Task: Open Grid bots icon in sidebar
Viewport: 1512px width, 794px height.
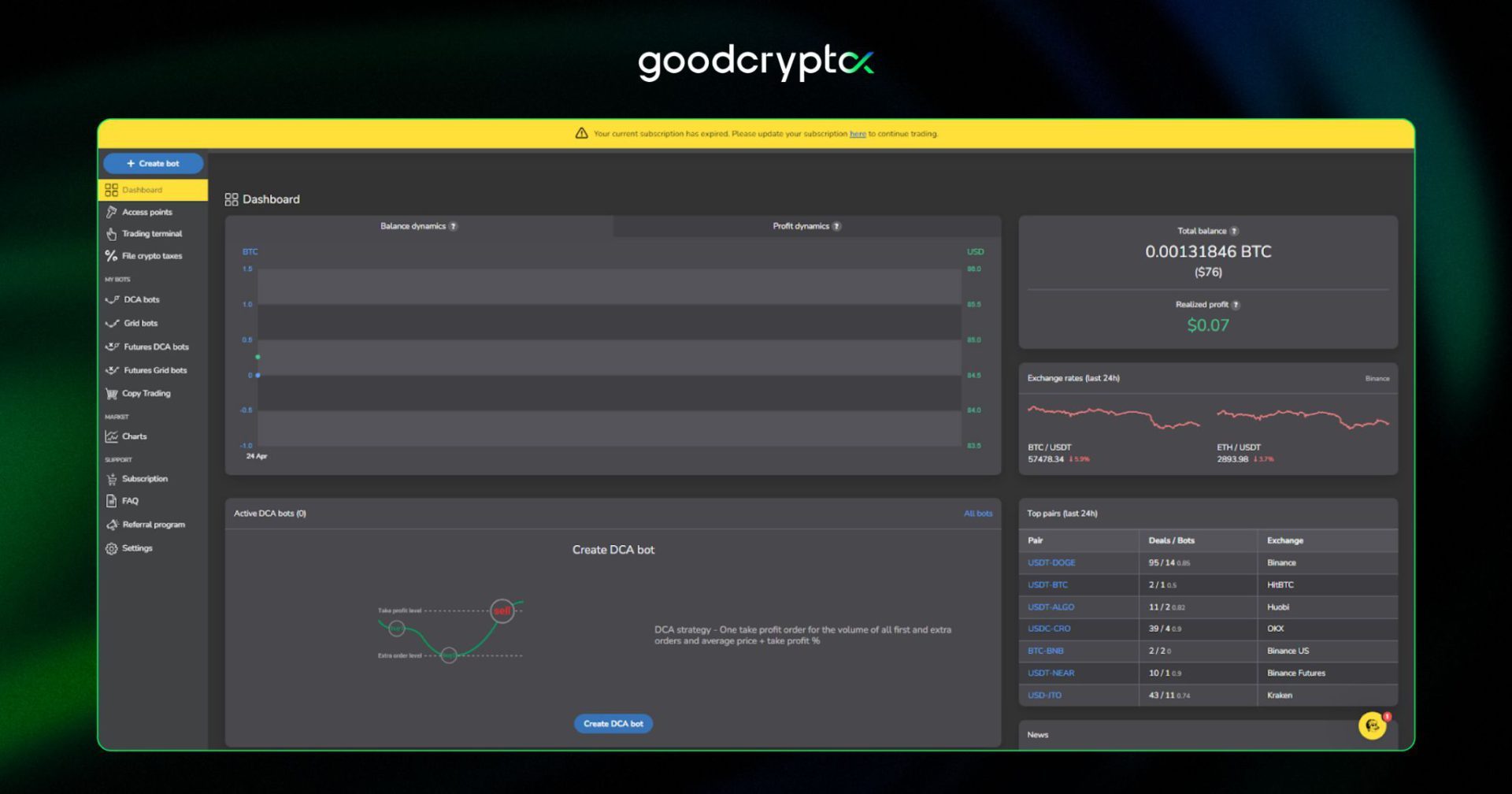Action: point(112,324)
